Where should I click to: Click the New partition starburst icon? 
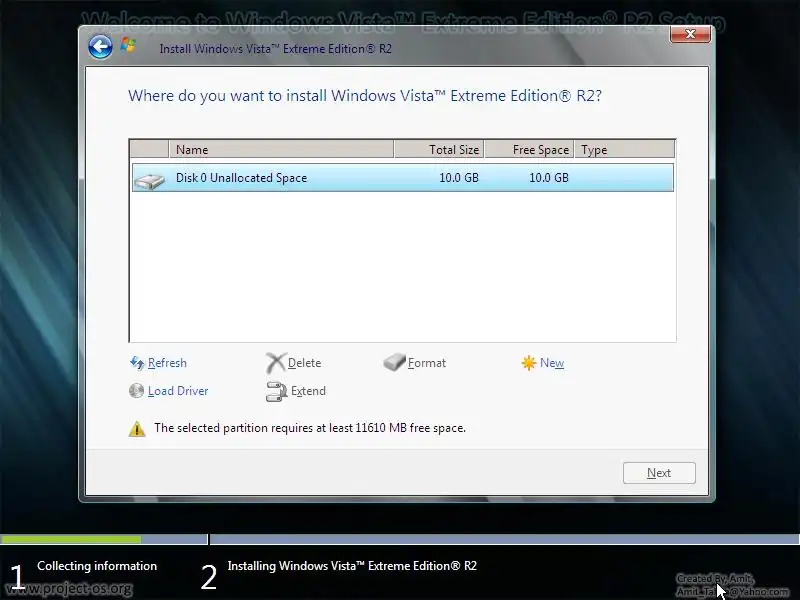coord(529,363)
